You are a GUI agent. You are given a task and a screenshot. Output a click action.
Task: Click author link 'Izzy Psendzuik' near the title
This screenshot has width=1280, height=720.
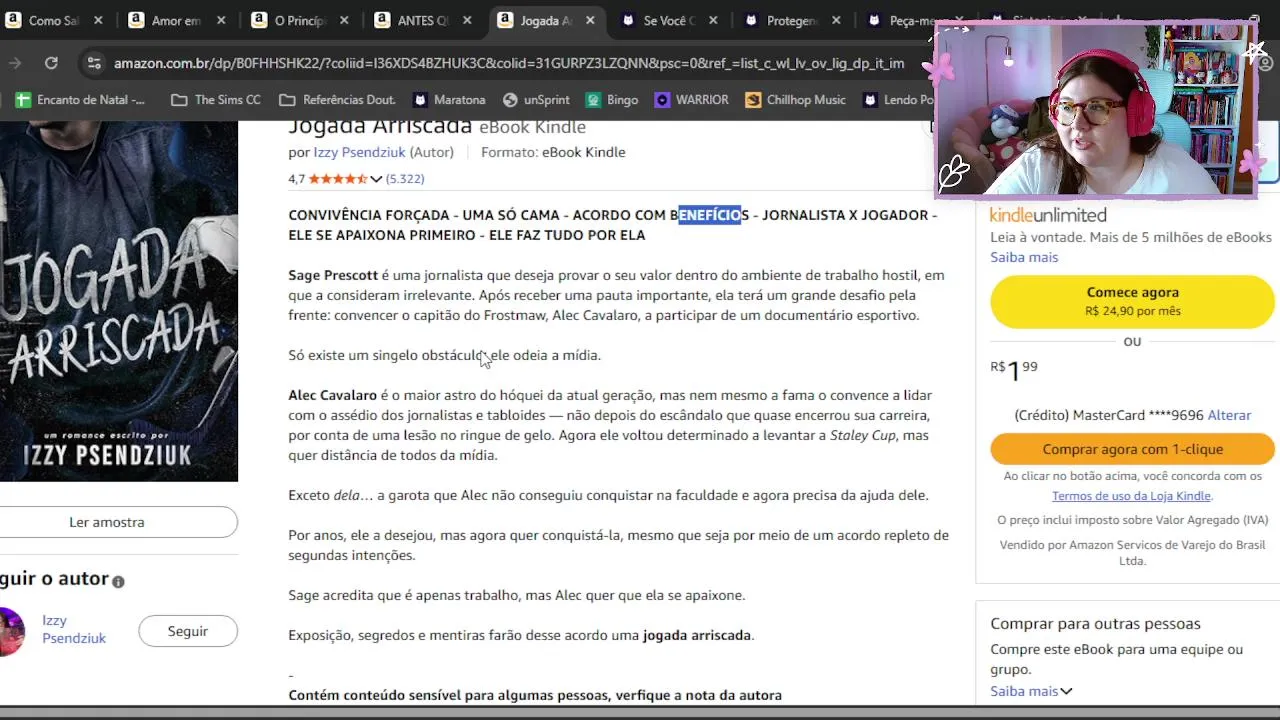click(x=359, y=152)
